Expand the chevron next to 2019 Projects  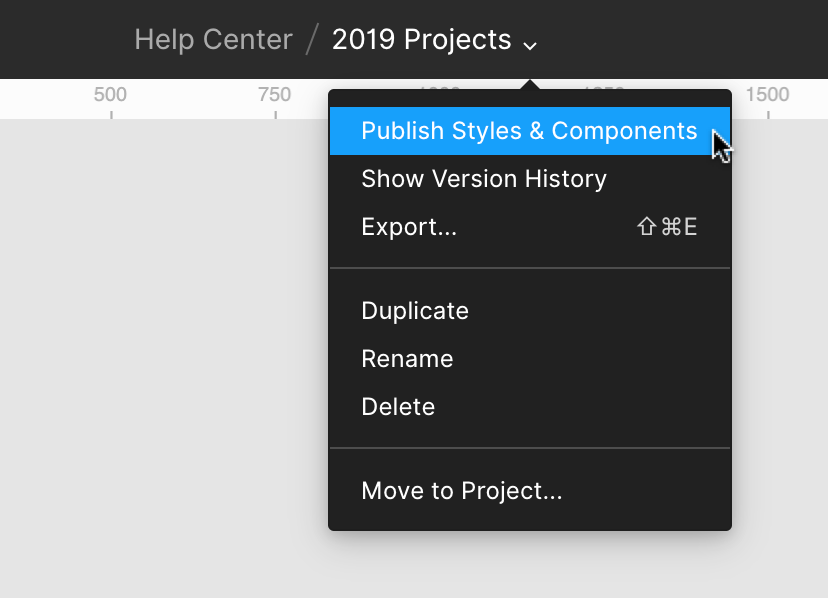point(530,44)
